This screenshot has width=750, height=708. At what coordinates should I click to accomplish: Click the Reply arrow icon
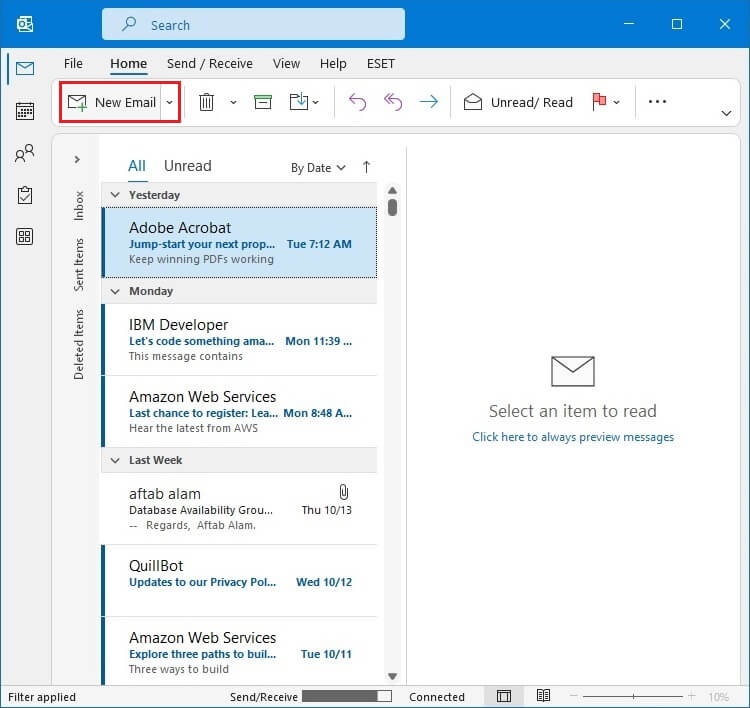[x=357, y=102]
